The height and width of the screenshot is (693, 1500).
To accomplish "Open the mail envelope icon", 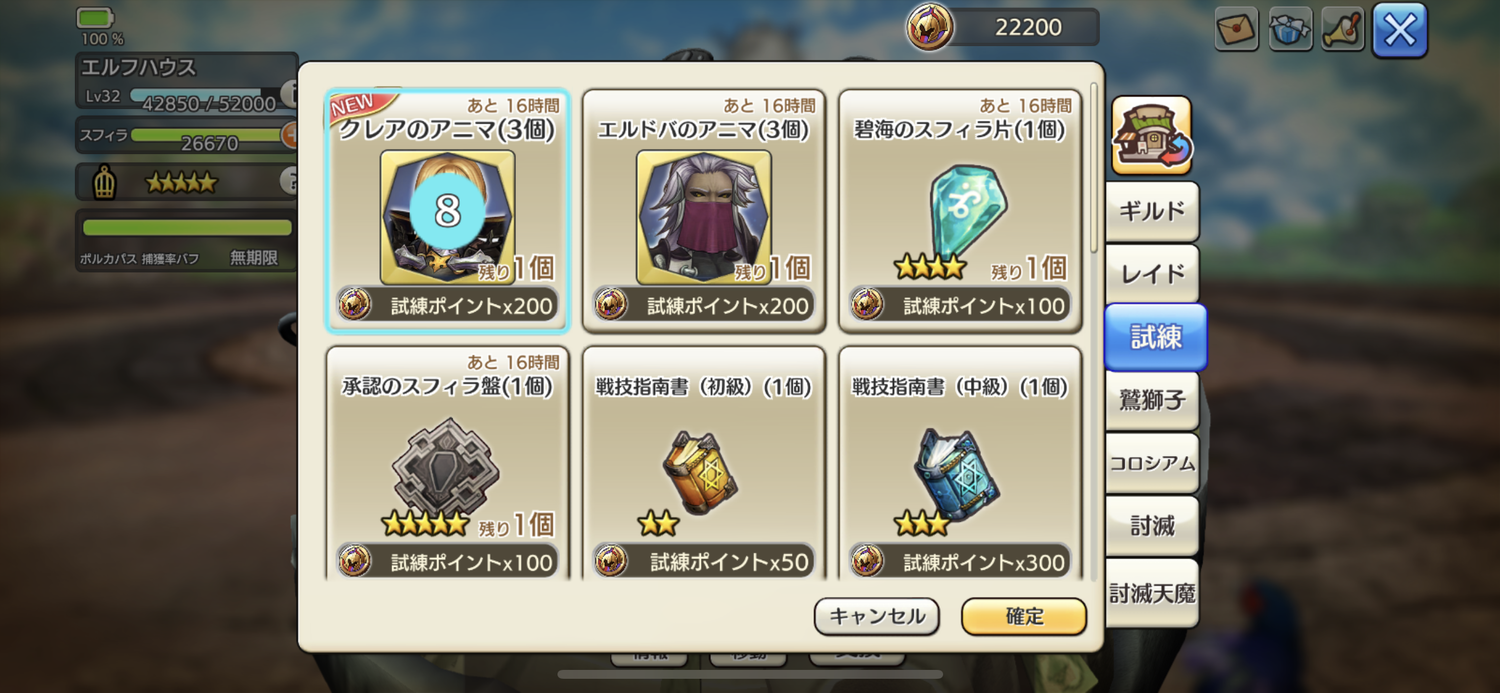I will [1236, 28].
